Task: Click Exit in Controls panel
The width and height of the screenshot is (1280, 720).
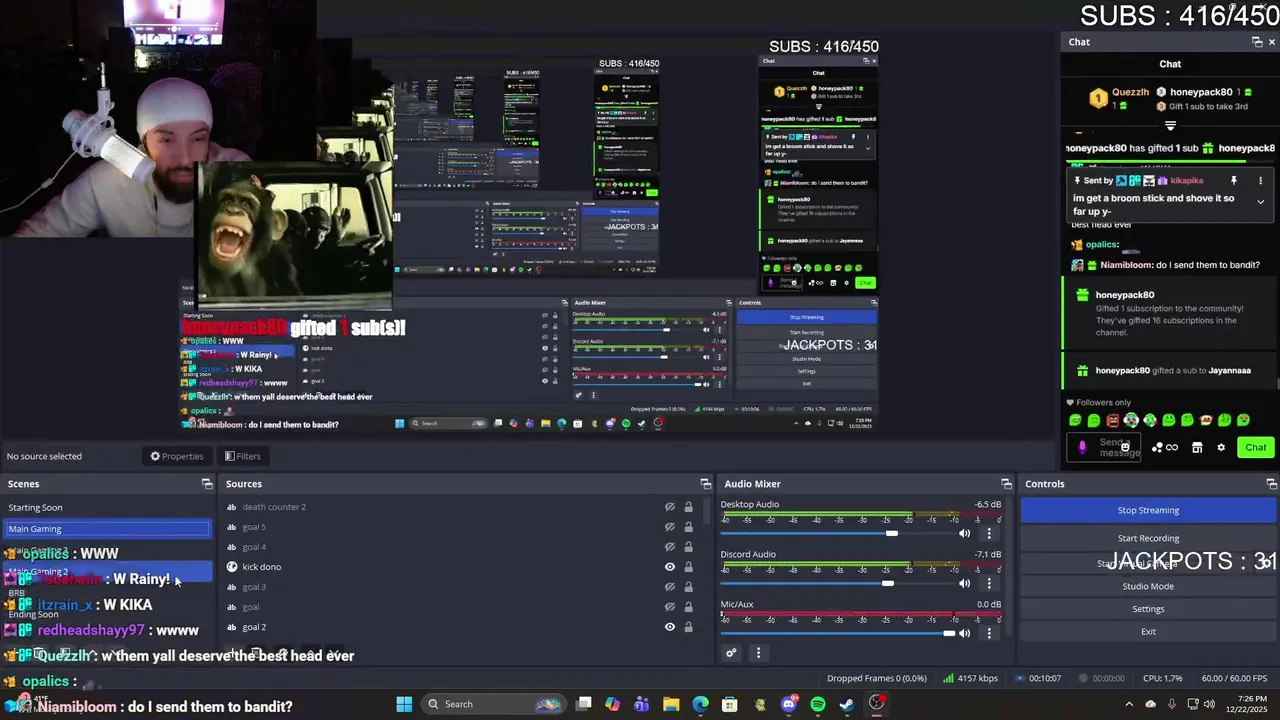Action: pos(1148,632)
